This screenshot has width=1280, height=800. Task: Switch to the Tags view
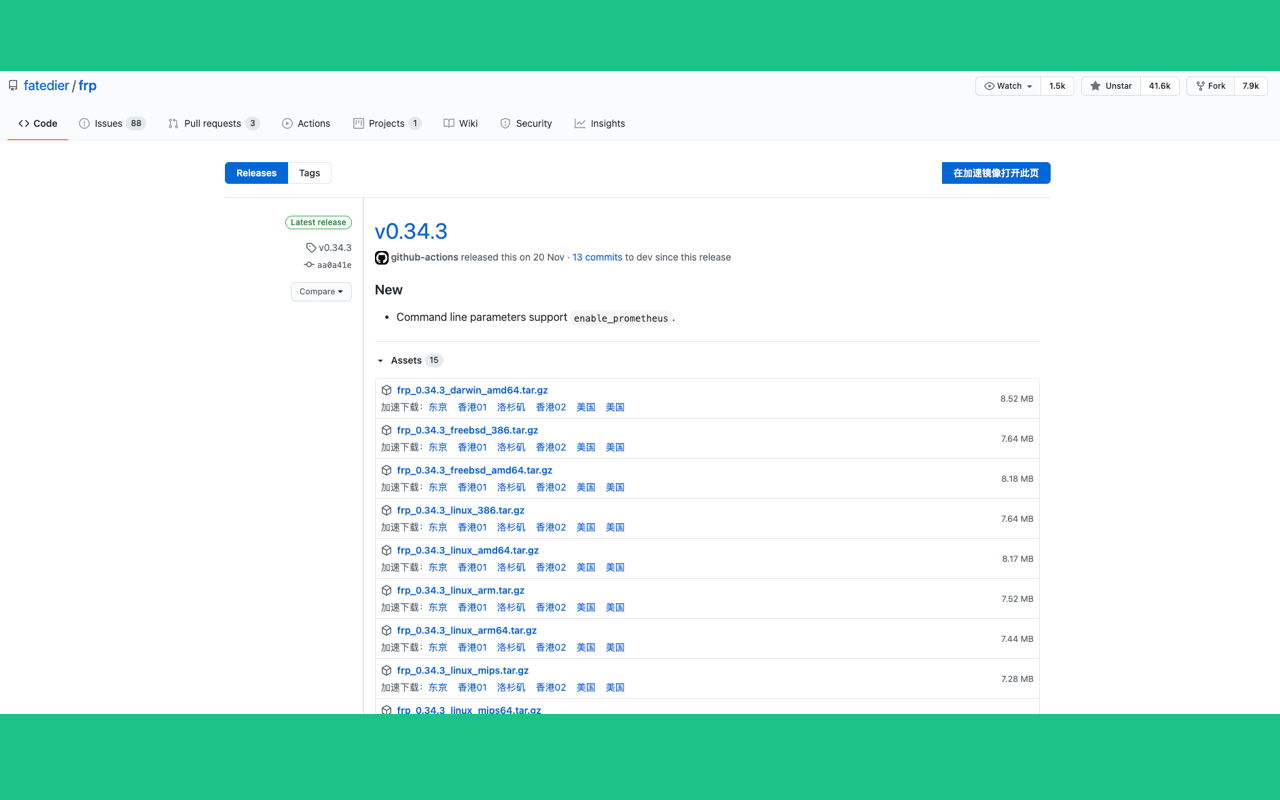(x=310, y=173)
